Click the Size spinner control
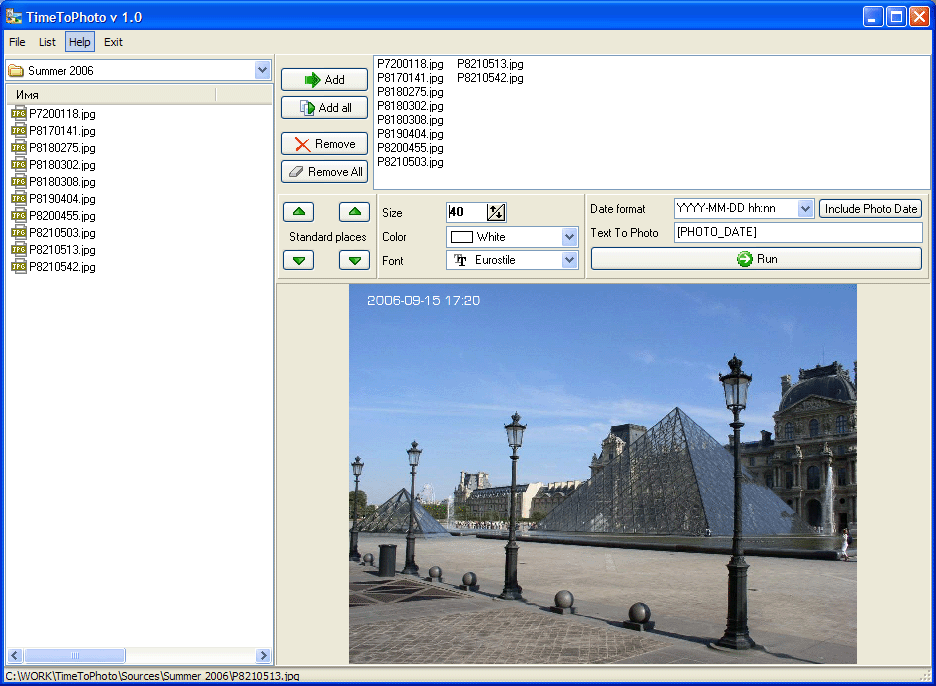The height and width of the screenshot is (686, 936). point(497,212)
